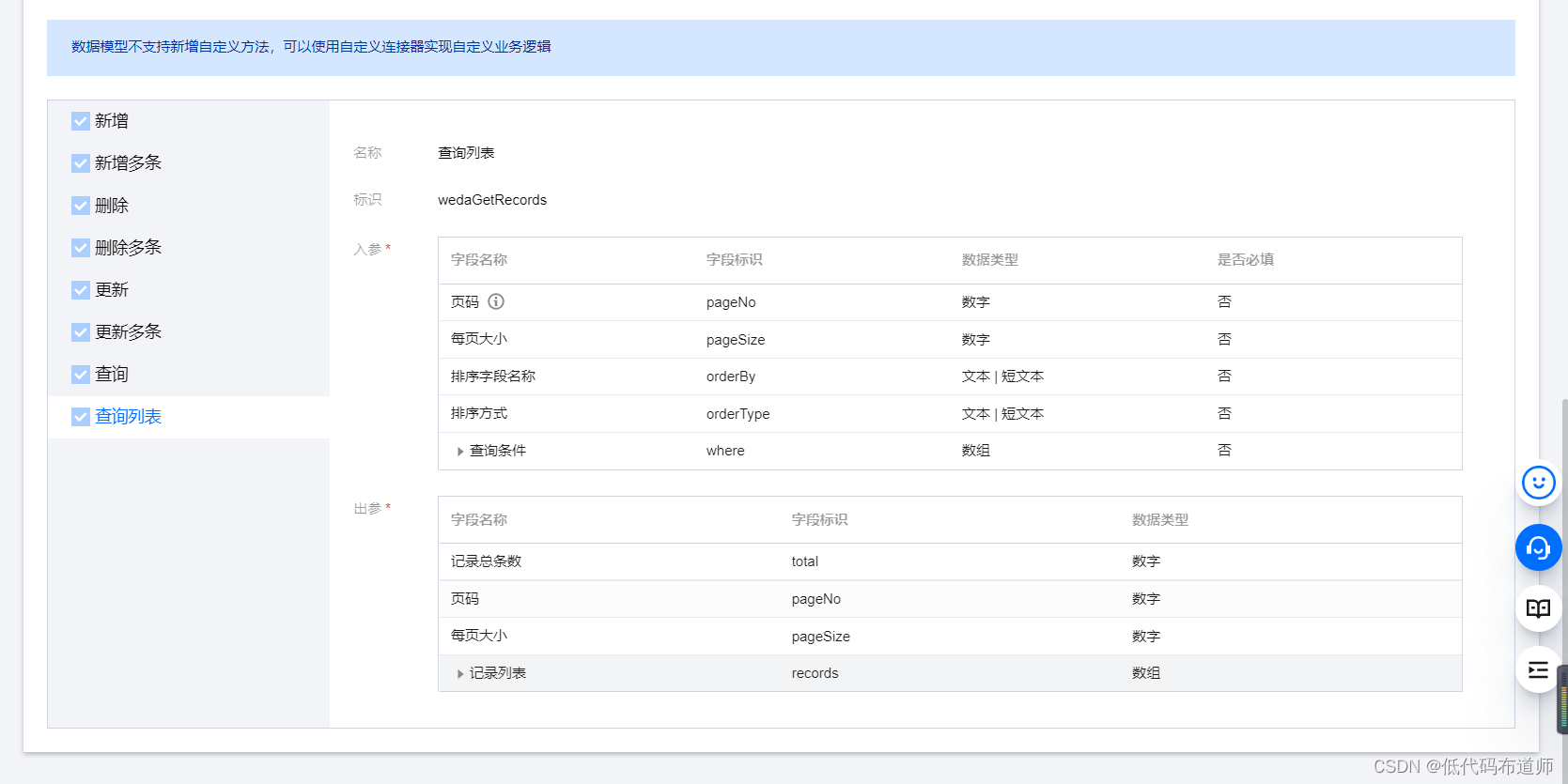Image resolution: width=1568 pixels, height=784 pixels.
Task: Toggle the 新增多条 checkbox
Action: 81,163
